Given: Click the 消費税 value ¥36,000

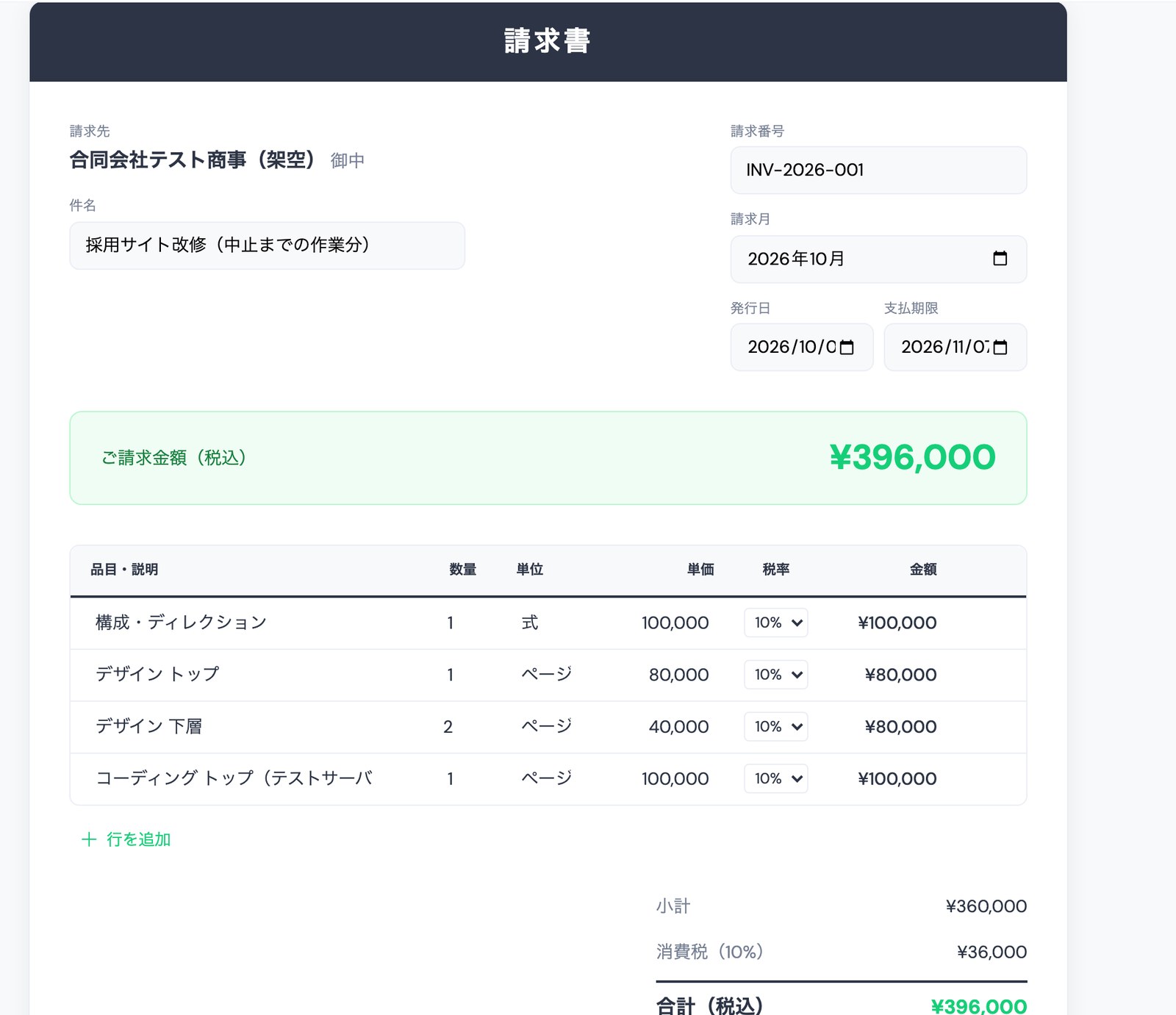Looking at the screenshot, I should pyautogui.click(x=992, y=952).
